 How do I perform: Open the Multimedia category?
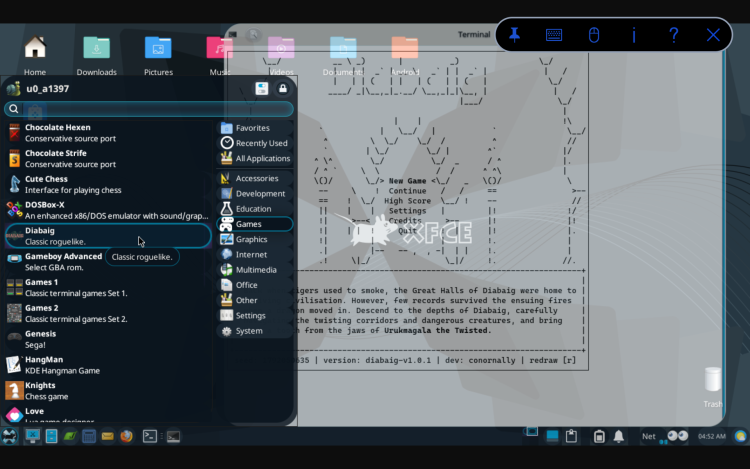(x=255, y=270)
